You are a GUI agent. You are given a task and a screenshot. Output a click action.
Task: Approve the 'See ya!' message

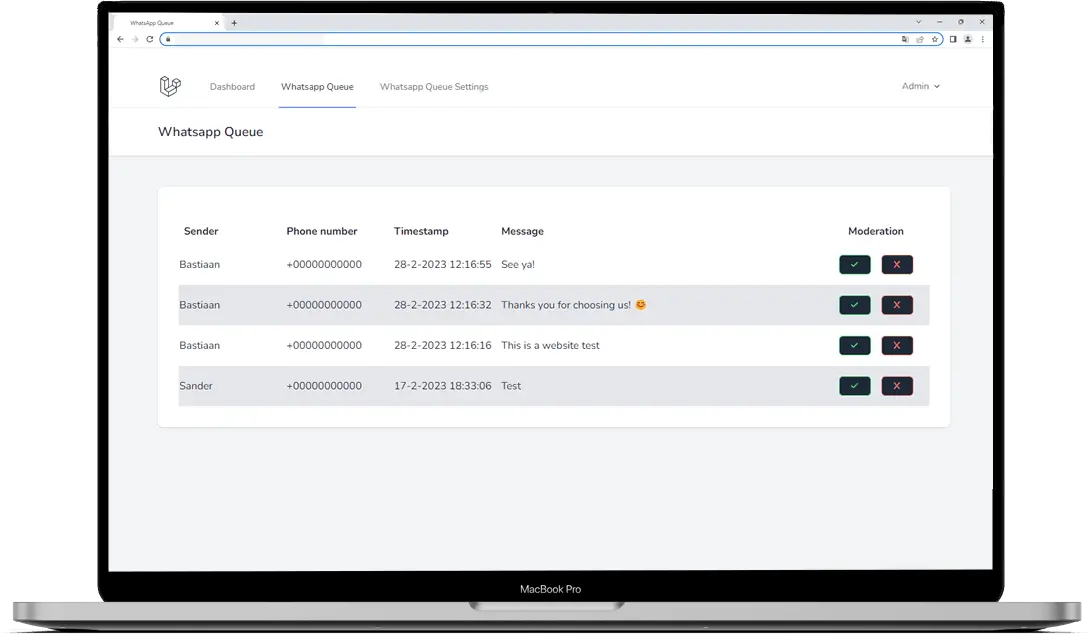(x=854, y=265)
